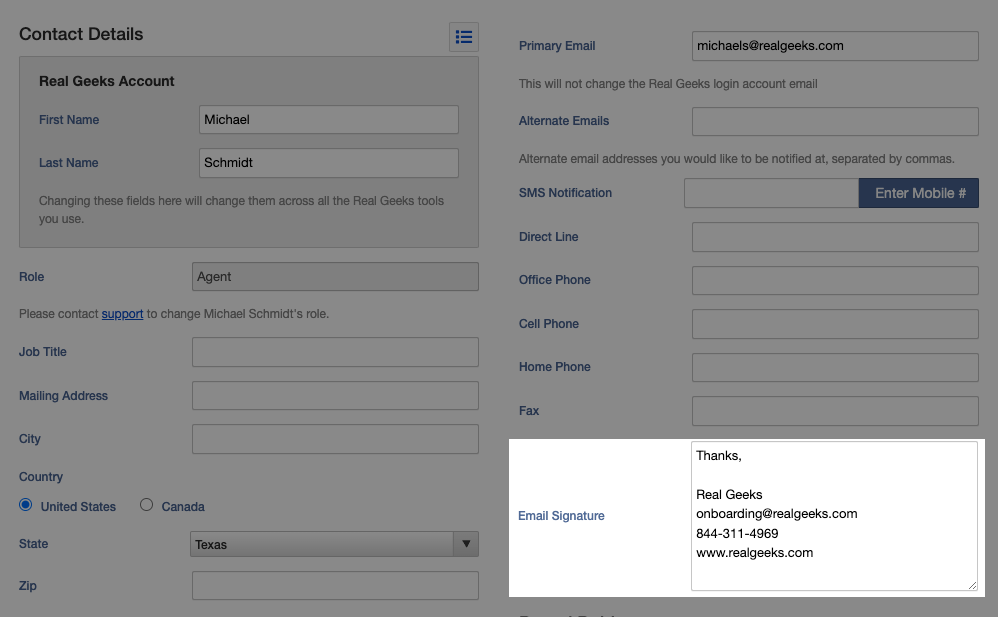Image resolution: width=998 pixels, height=617 pixels.
Task: Click the Alternate Emails label
Action: (564, 121)
